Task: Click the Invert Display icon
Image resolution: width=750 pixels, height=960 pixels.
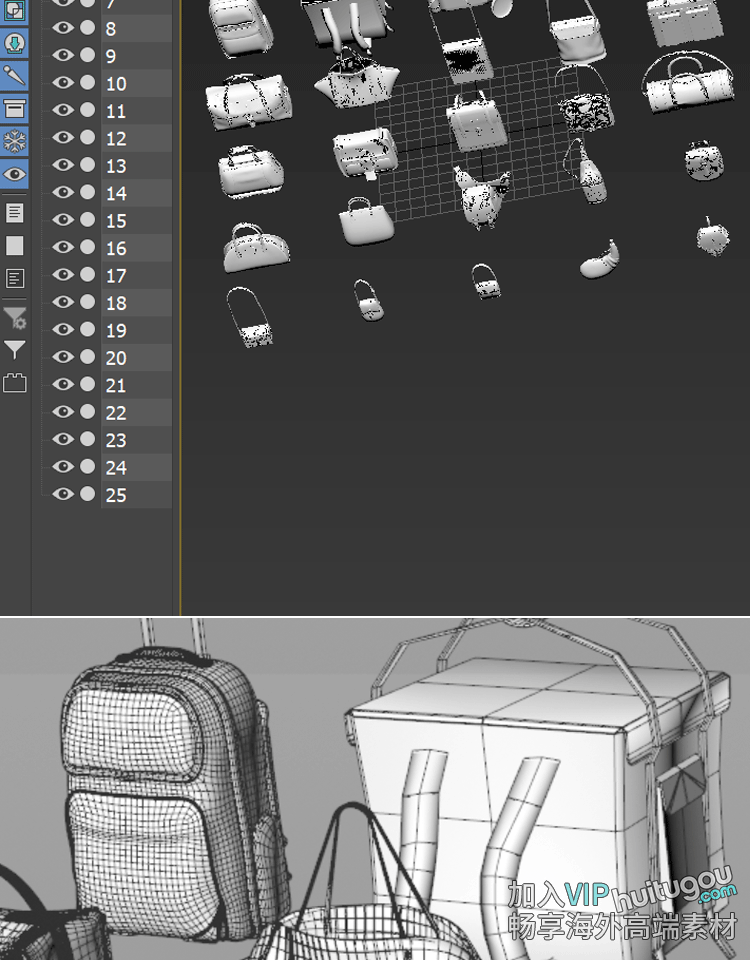Action: (x=15, y=279)
